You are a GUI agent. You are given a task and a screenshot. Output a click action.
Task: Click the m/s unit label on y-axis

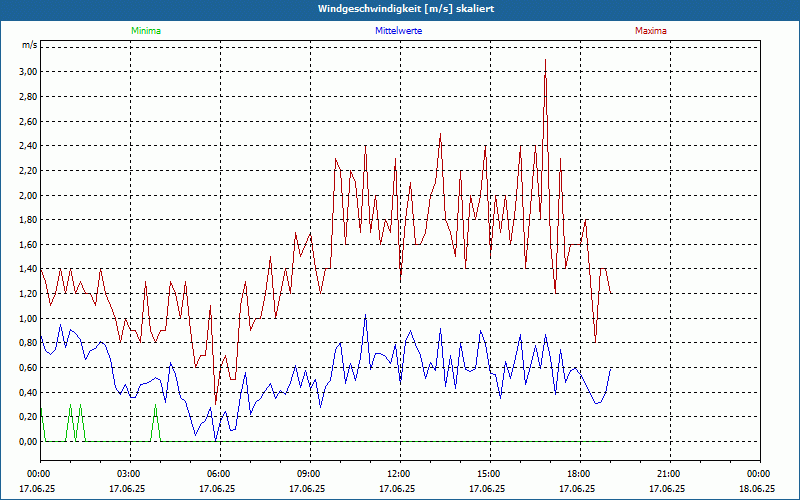[x=30, y=45]
